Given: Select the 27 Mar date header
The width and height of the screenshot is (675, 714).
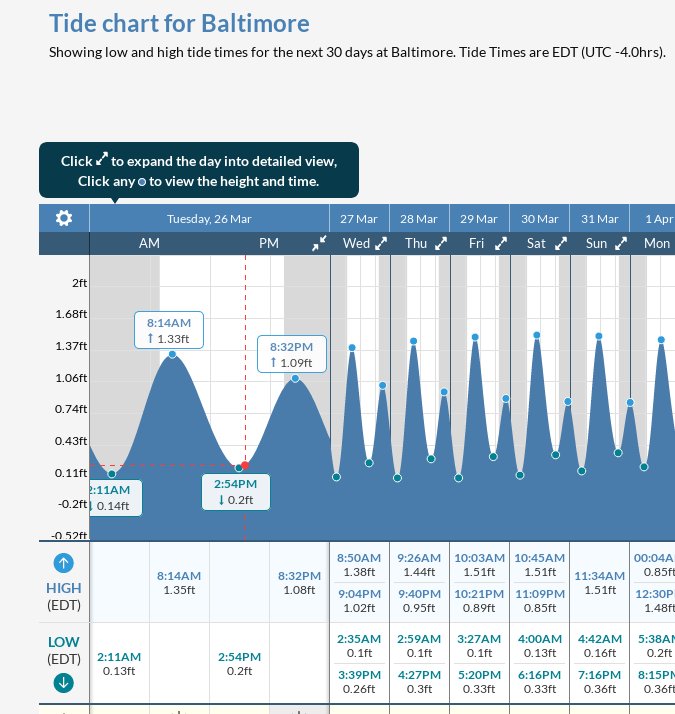Looking at the screenshot, I should (359, 219).
